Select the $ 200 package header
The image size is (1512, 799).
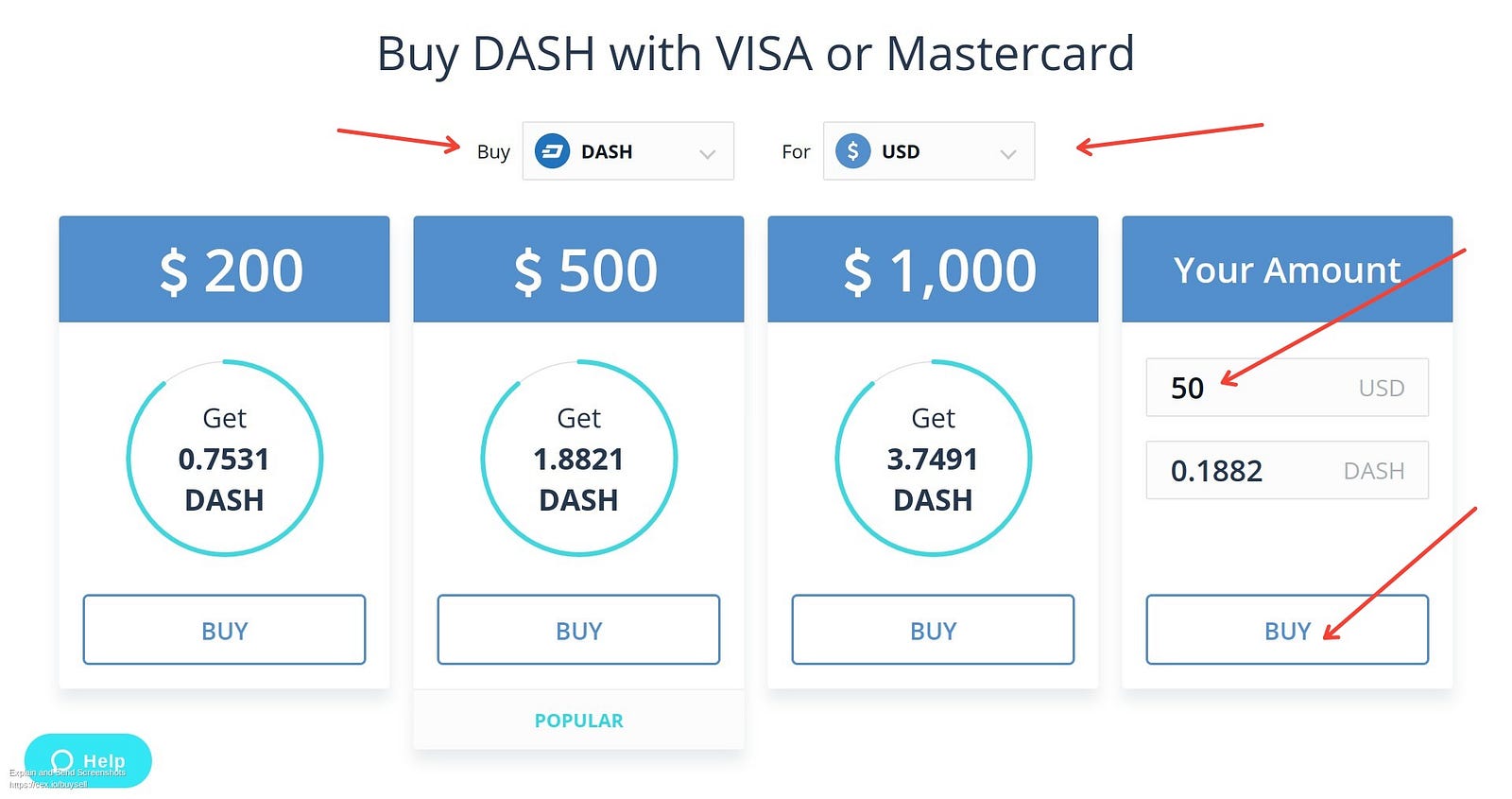point(225,269)
